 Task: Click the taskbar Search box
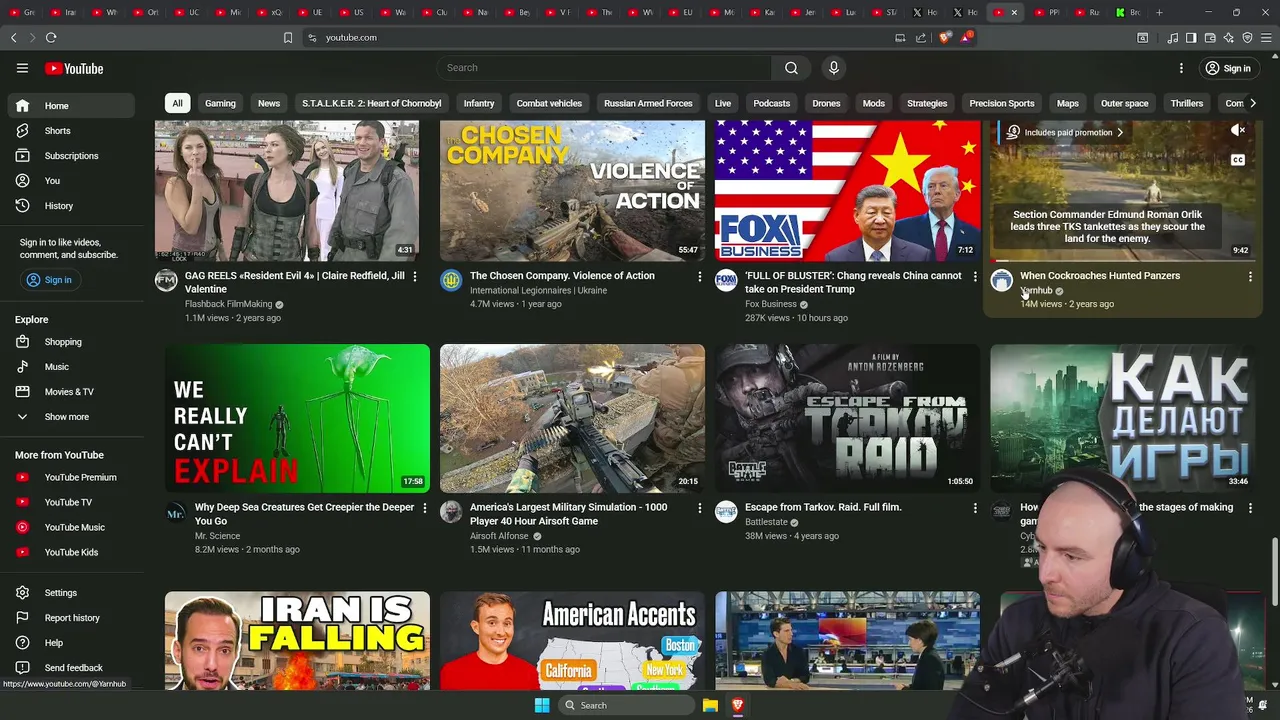(625, 705)
